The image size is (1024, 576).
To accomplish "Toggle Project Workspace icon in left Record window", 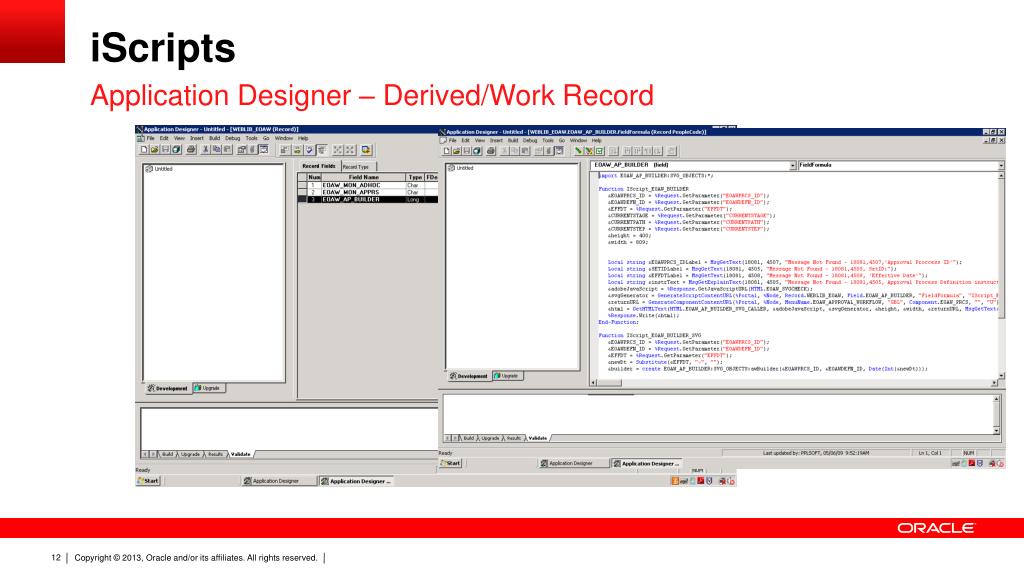I will pyautogui.click(x=264, y=150).
